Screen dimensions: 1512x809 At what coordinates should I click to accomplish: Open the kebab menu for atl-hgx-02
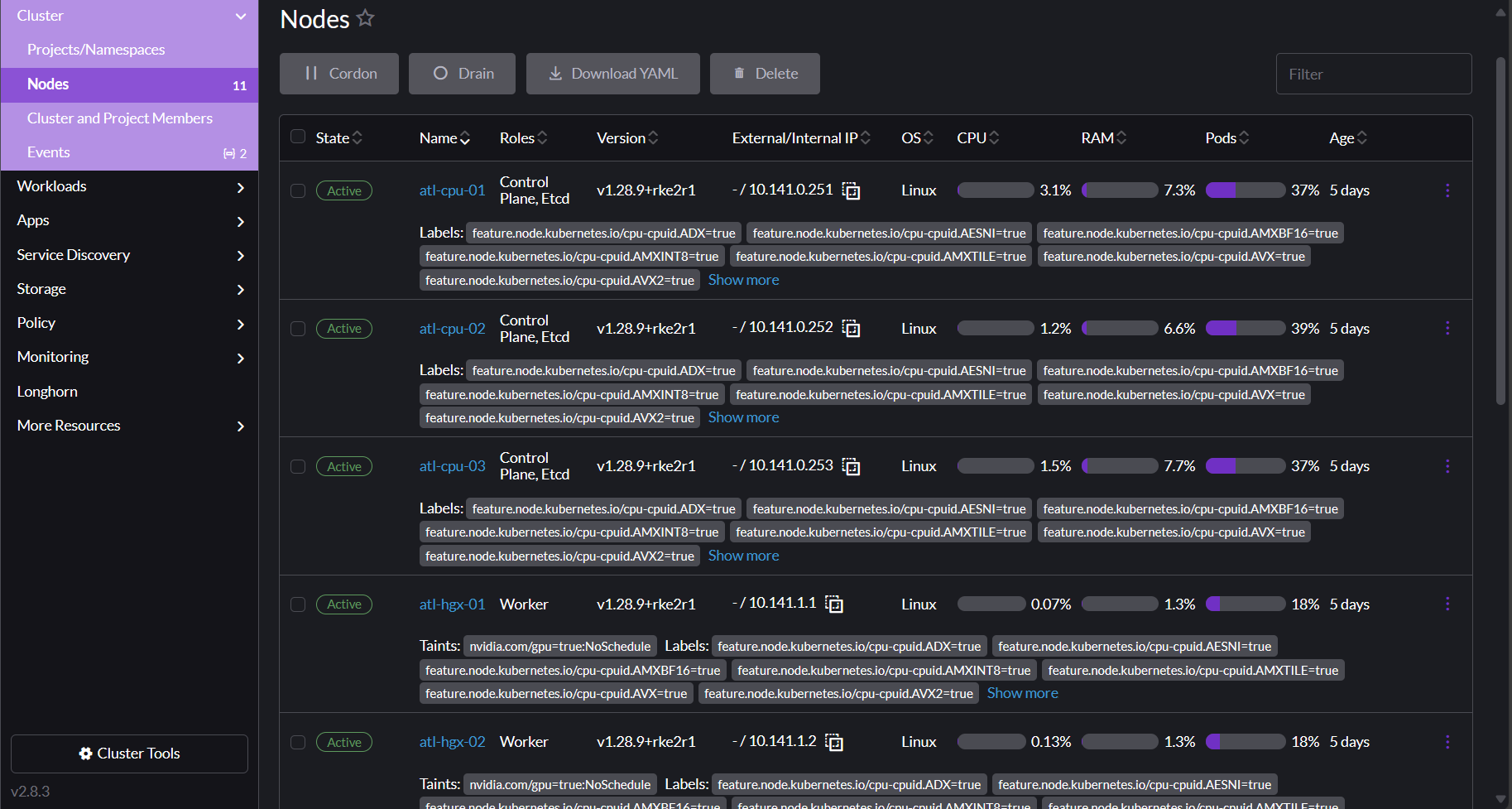point(1448,741)
